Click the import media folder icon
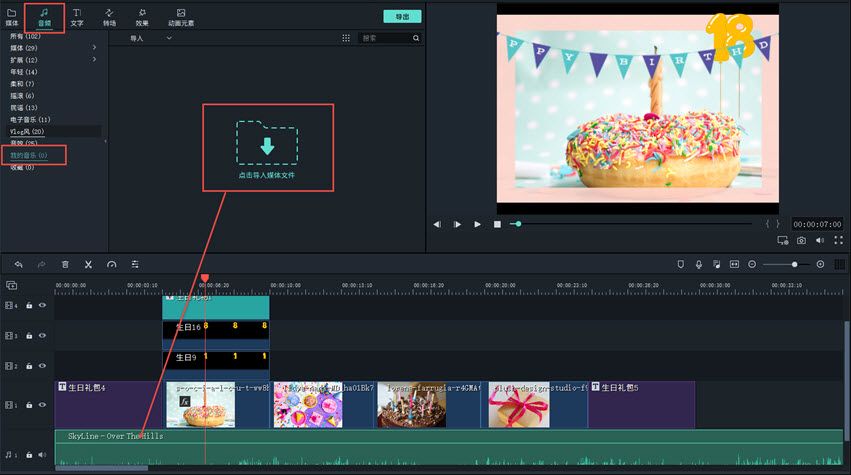Screen dimensions: 851x475 (267, 143)
